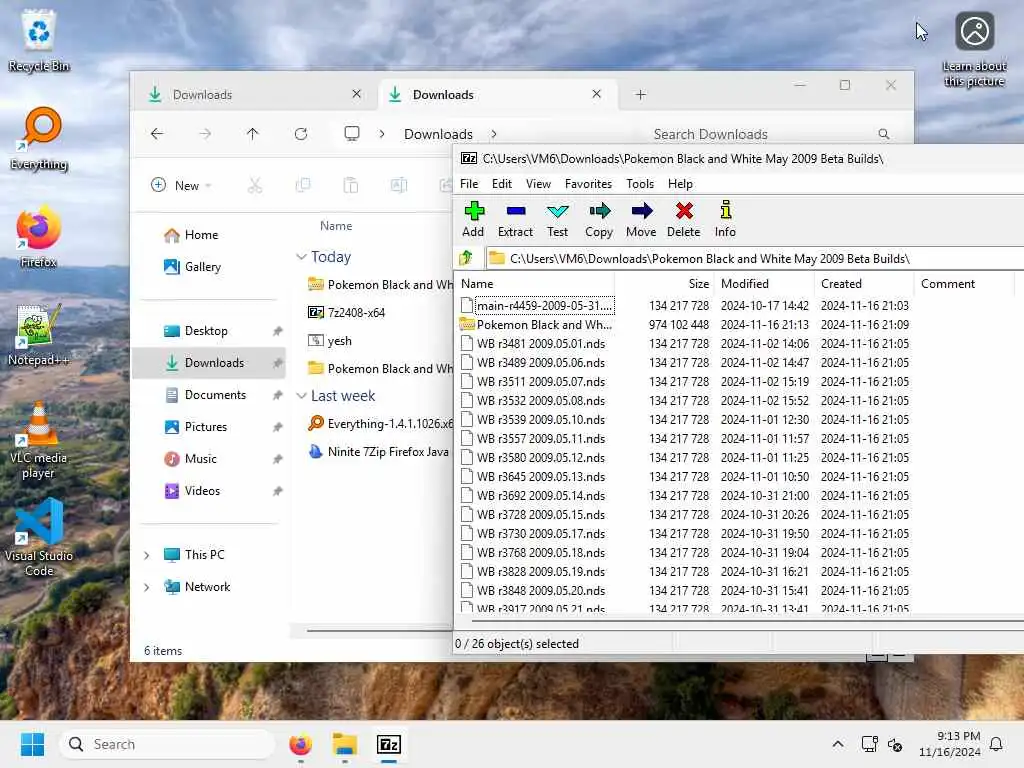Click the 7-Zip taskbar icon
The height and width of the screenshot is (768, 1024).
tap(389, 744)
